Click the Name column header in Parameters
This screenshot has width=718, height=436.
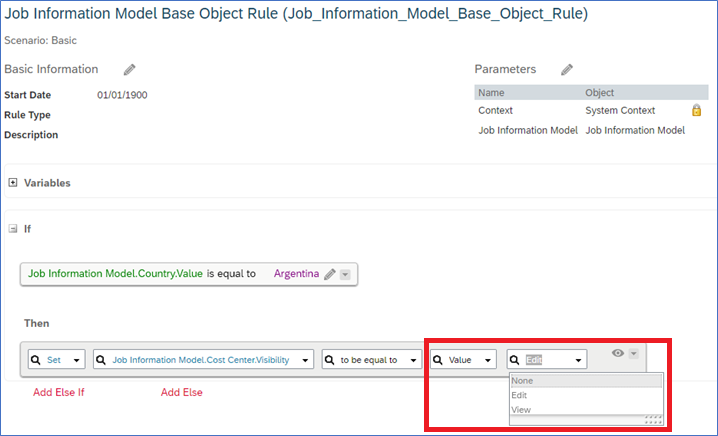click(491, 93)
